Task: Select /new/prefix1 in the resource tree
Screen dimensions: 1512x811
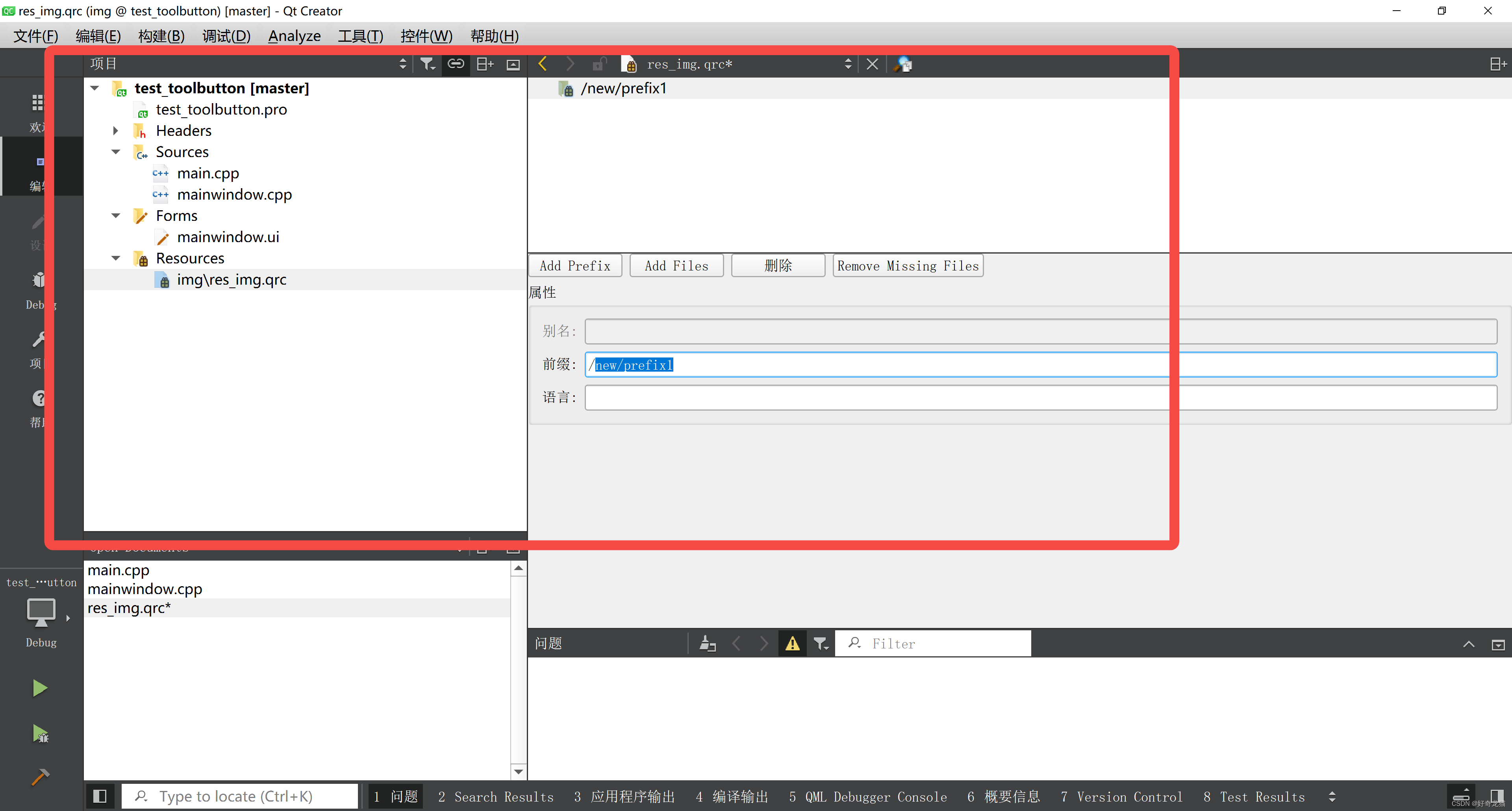Action: click(x=623, y=88)
